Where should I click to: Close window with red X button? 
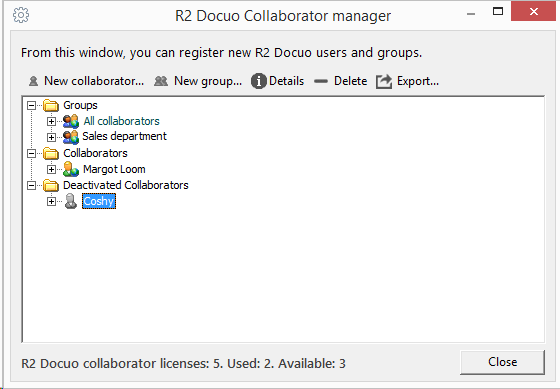tap(534, 11)
